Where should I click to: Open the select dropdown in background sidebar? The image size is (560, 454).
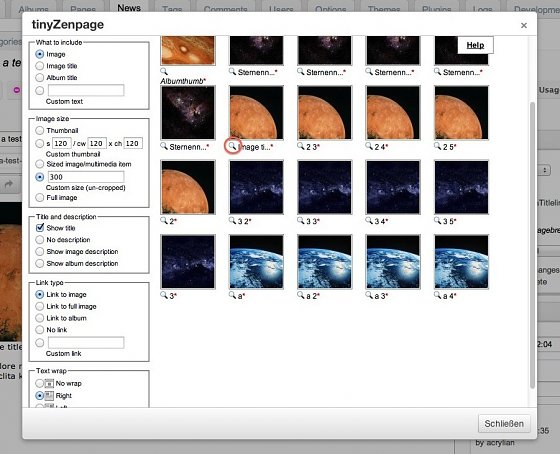coord(544,170)
